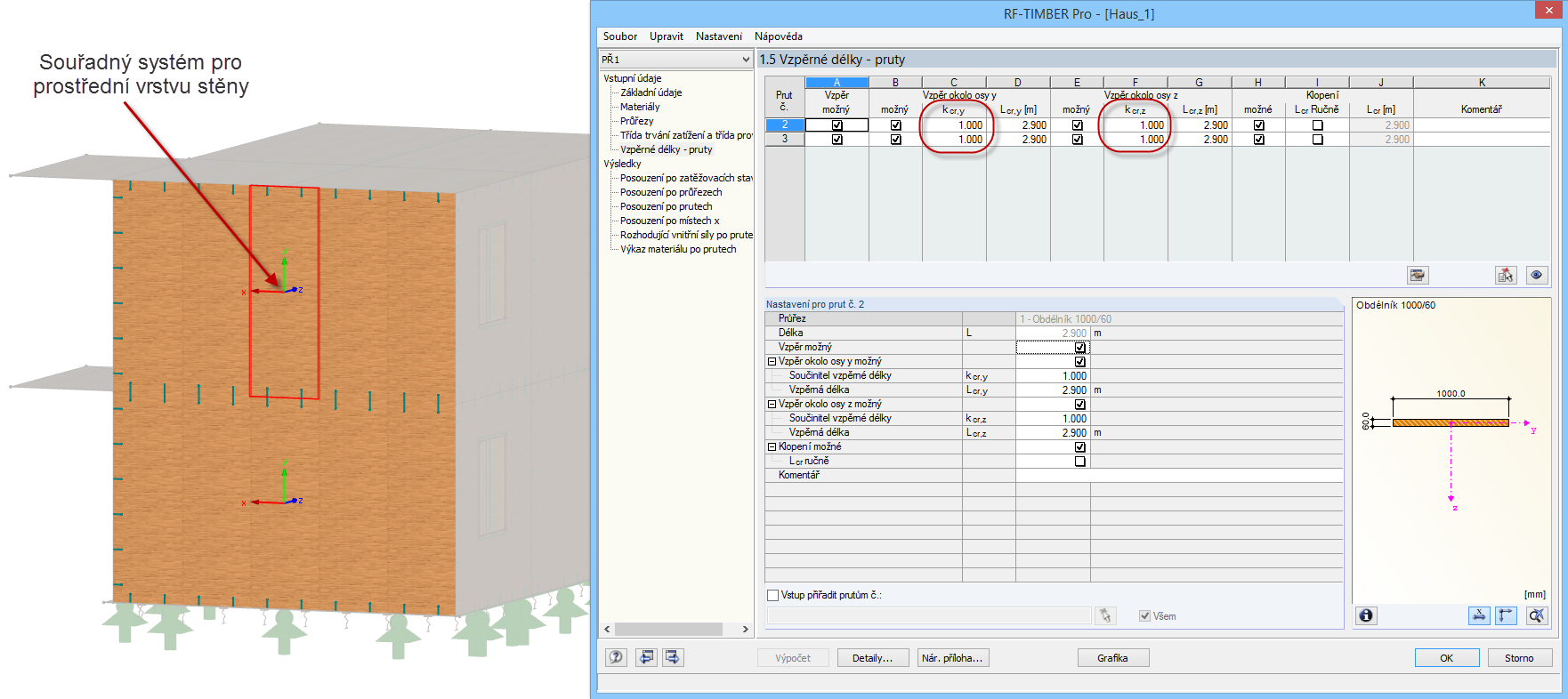Open the Nastavení menu
1568x699 pixels.
(x=718, y=36)
